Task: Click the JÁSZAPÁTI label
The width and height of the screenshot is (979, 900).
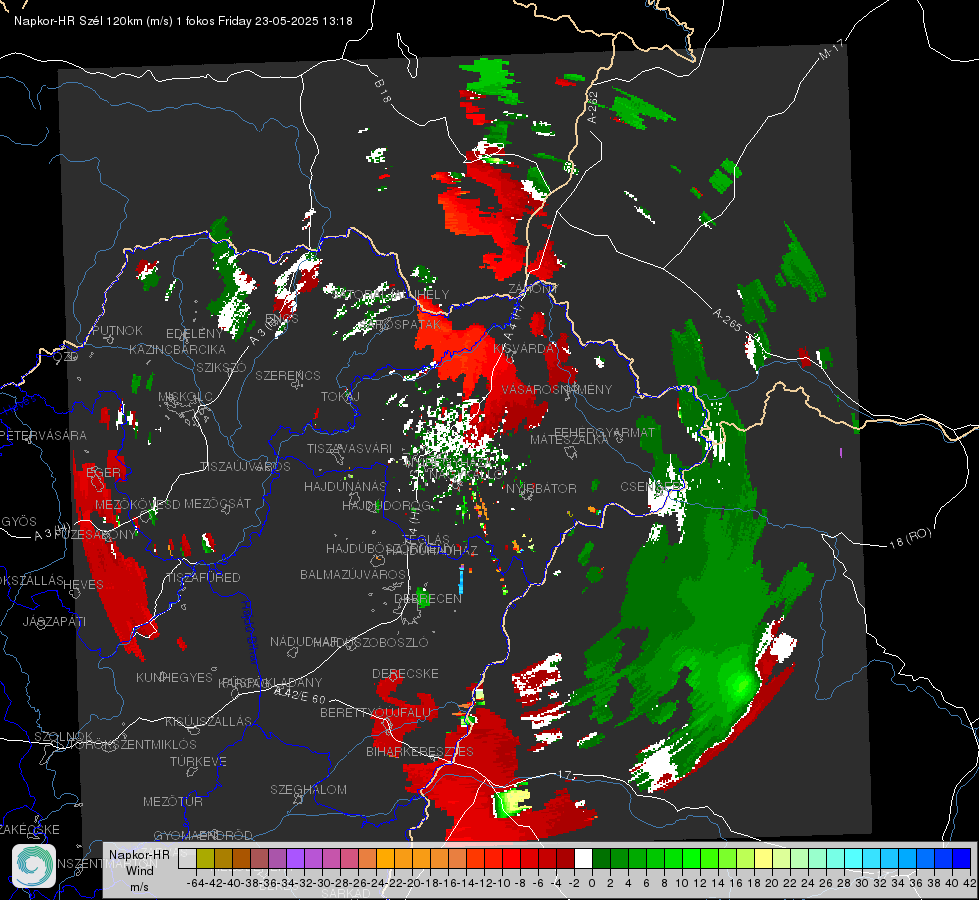Action: click(x=54, y=621)
